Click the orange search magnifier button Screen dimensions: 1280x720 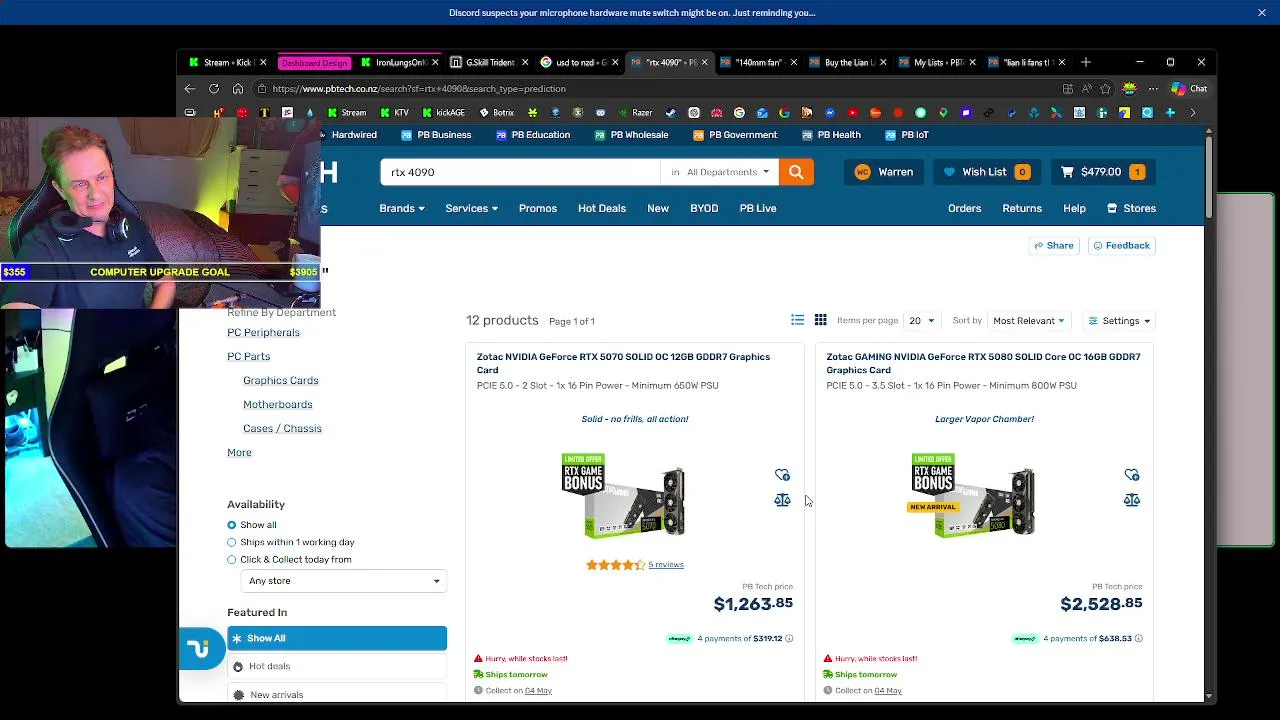pyautogui.click(x=796, y=172)
